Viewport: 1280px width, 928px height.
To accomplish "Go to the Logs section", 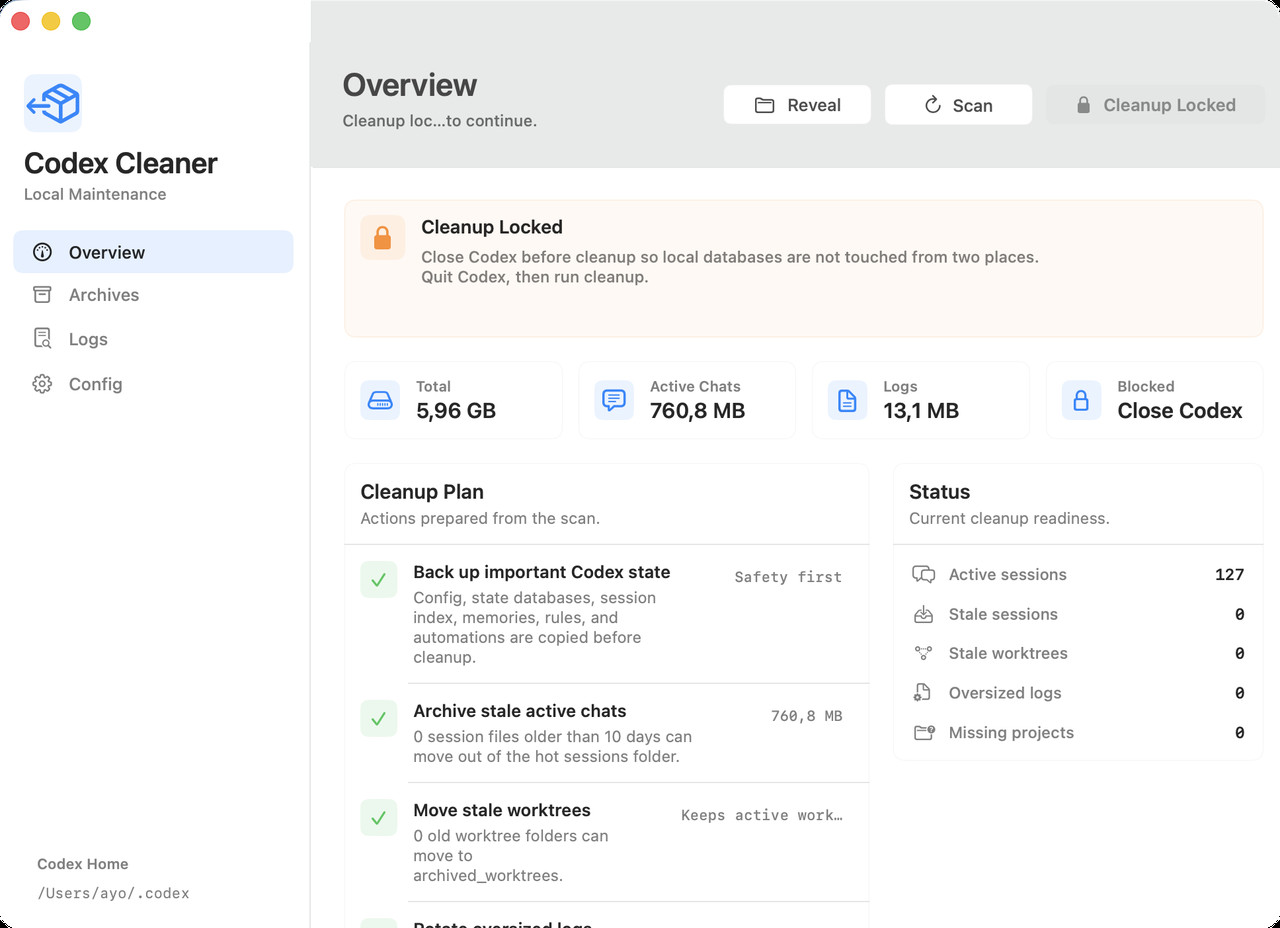I will 153,339.
